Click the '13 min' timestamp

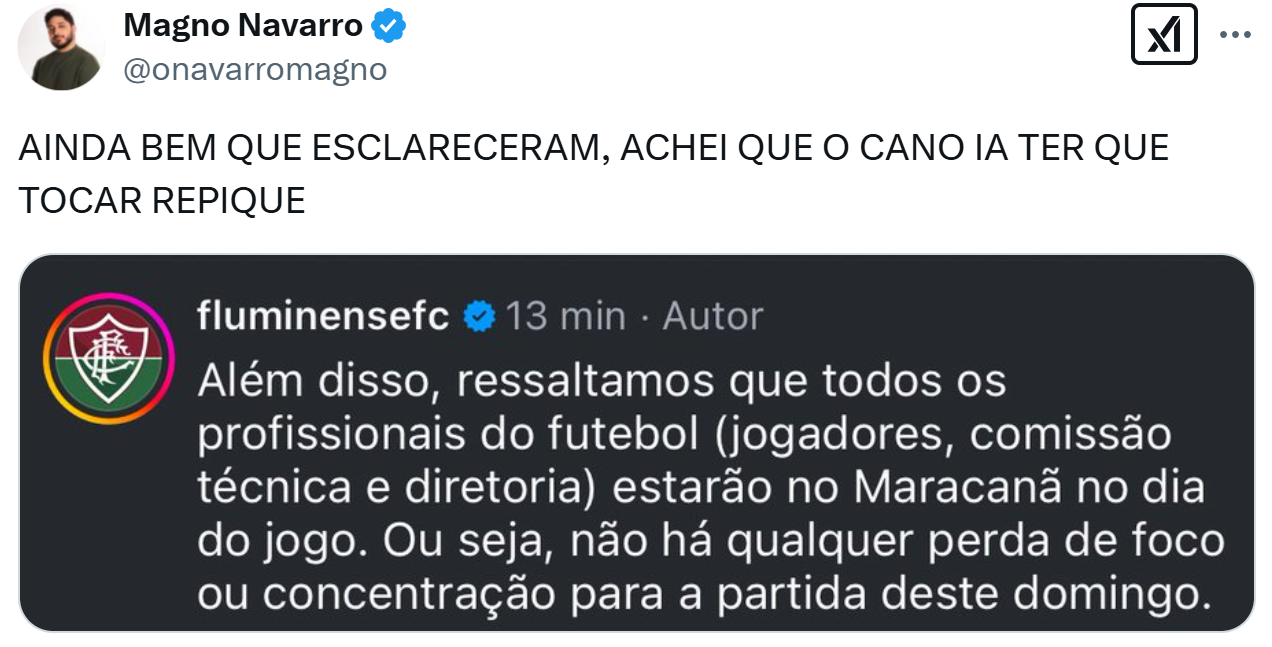click(565, 317)
